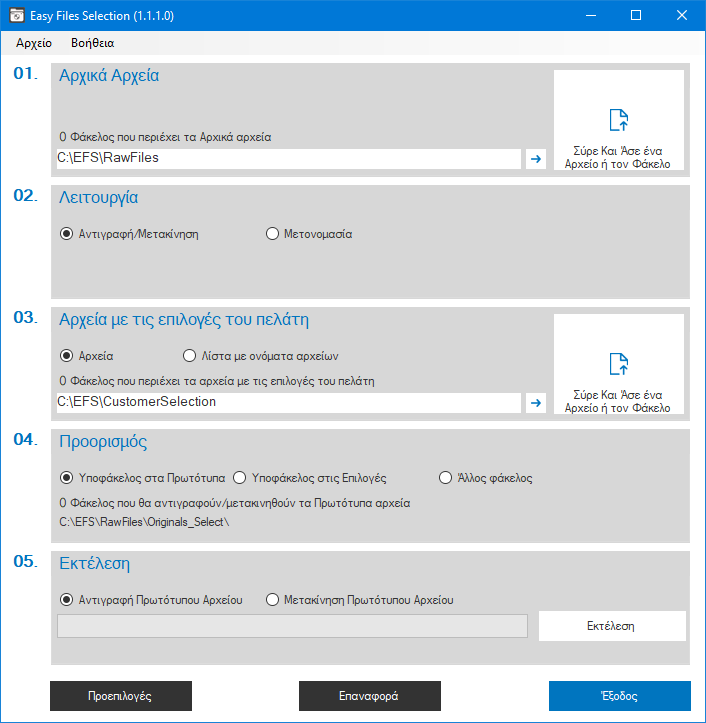706x723 pixels.
Task: Choose Λίστα με ονόματα αρχείων option
Action: coord(190,355)
